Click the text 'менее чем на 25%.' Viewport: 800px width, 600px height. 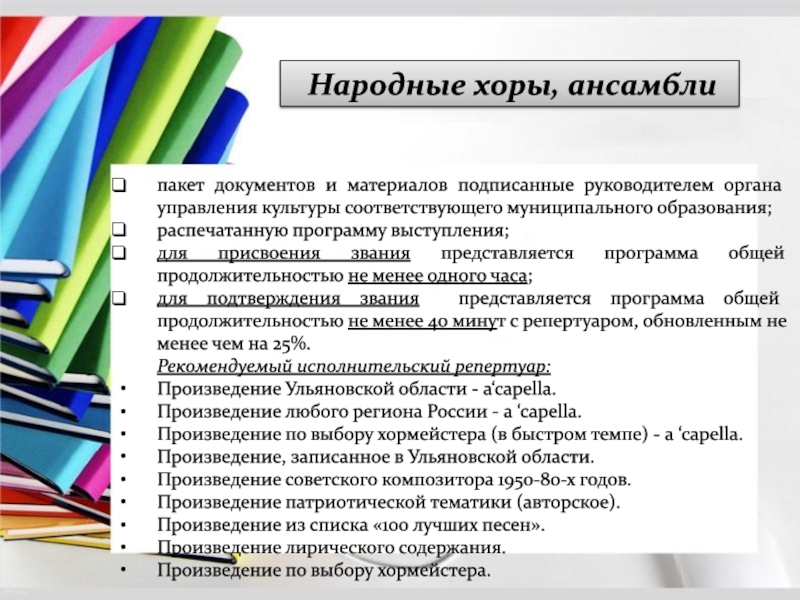[x=233, y=344]
